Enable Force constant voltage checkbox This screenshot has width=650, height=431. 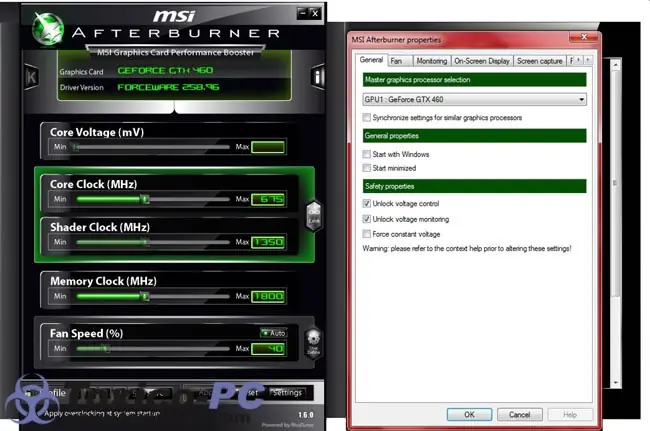(366, 234)
